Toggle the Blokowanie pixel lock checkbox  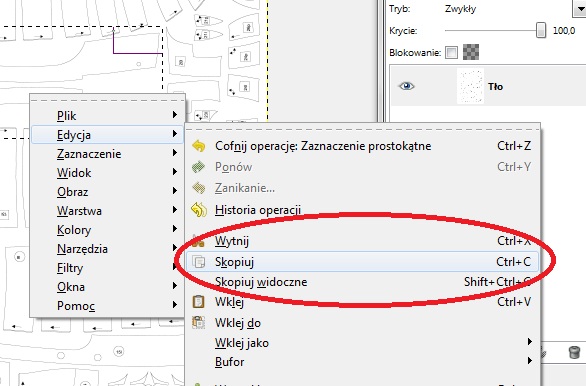pyautogui.click(x=451, y=52)
